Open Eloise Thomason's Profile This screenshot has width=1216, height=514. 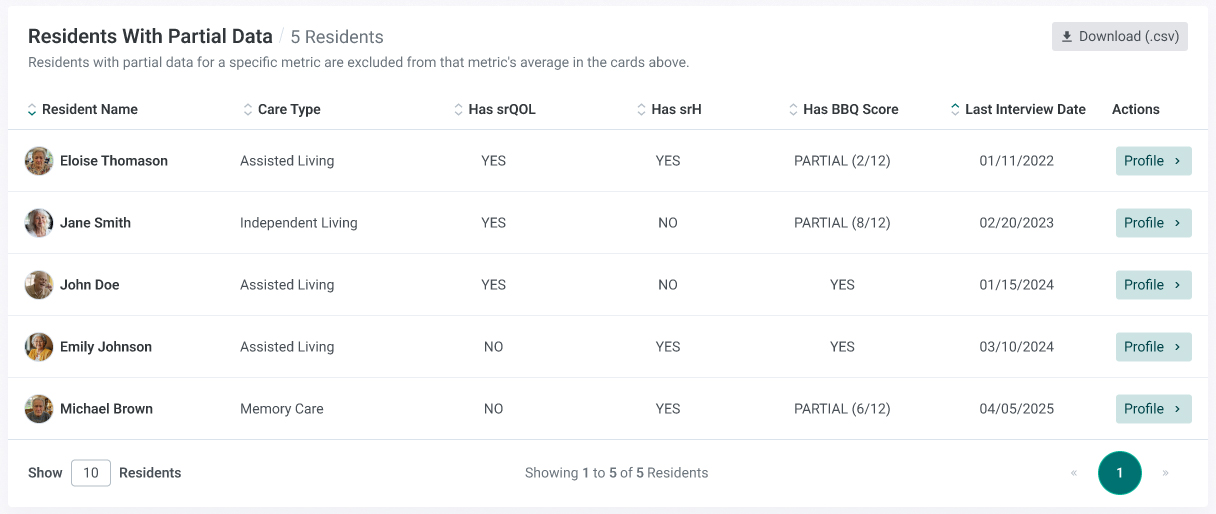pos(1153,161)
